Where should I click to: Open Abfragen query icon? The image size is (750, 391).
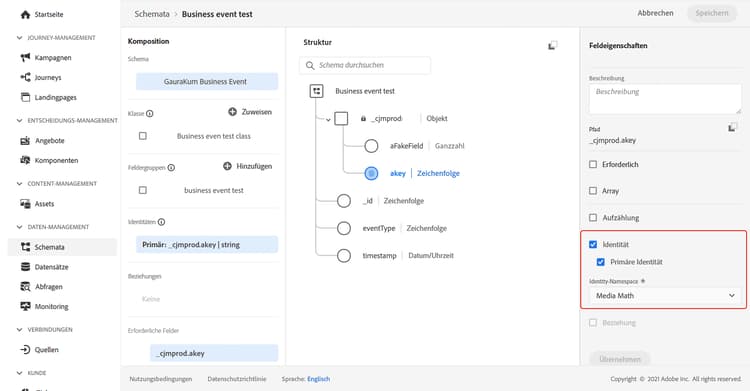[x=25, y=287]
